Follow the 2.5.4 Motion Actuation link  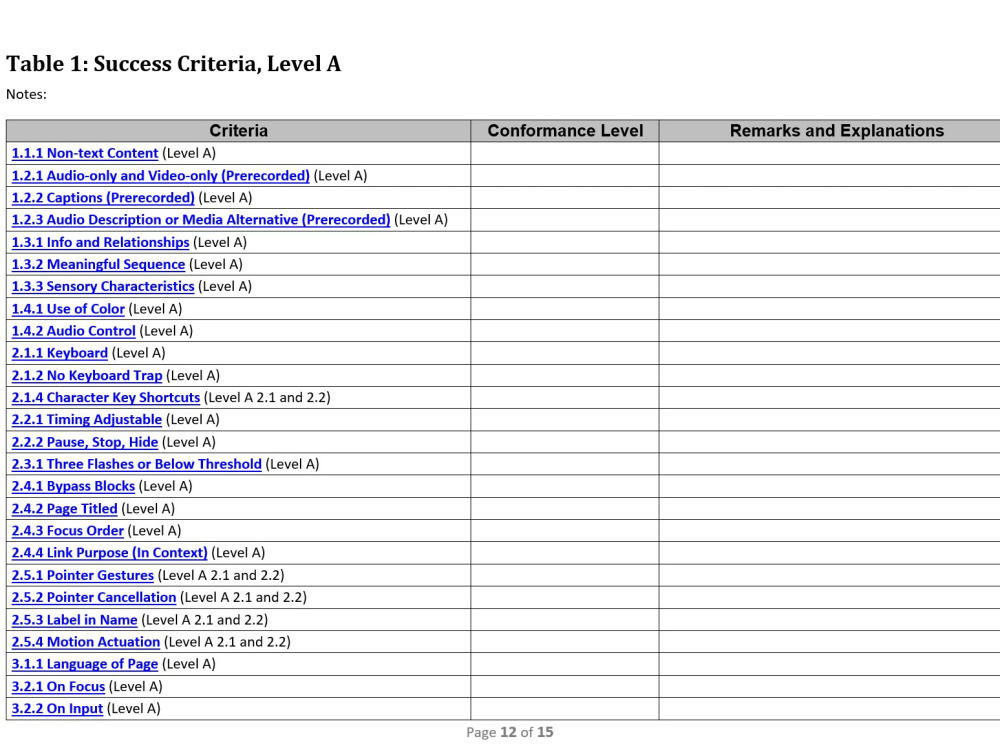[86, 642]
